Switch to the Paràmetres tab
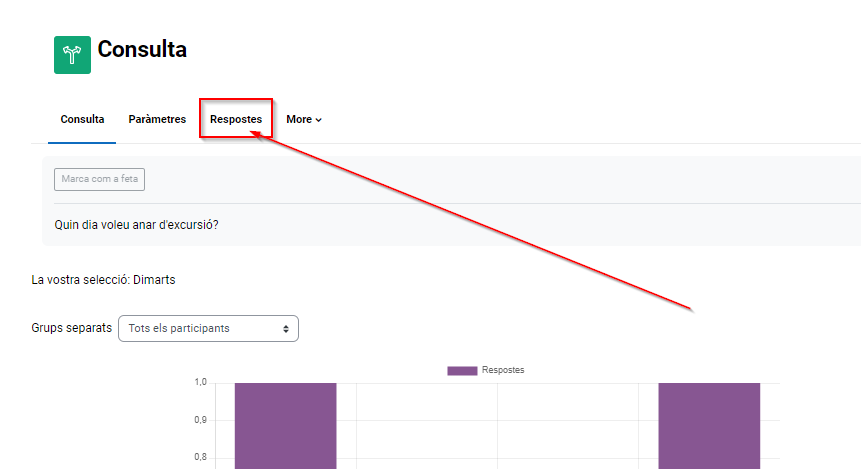 click(157, 119)
